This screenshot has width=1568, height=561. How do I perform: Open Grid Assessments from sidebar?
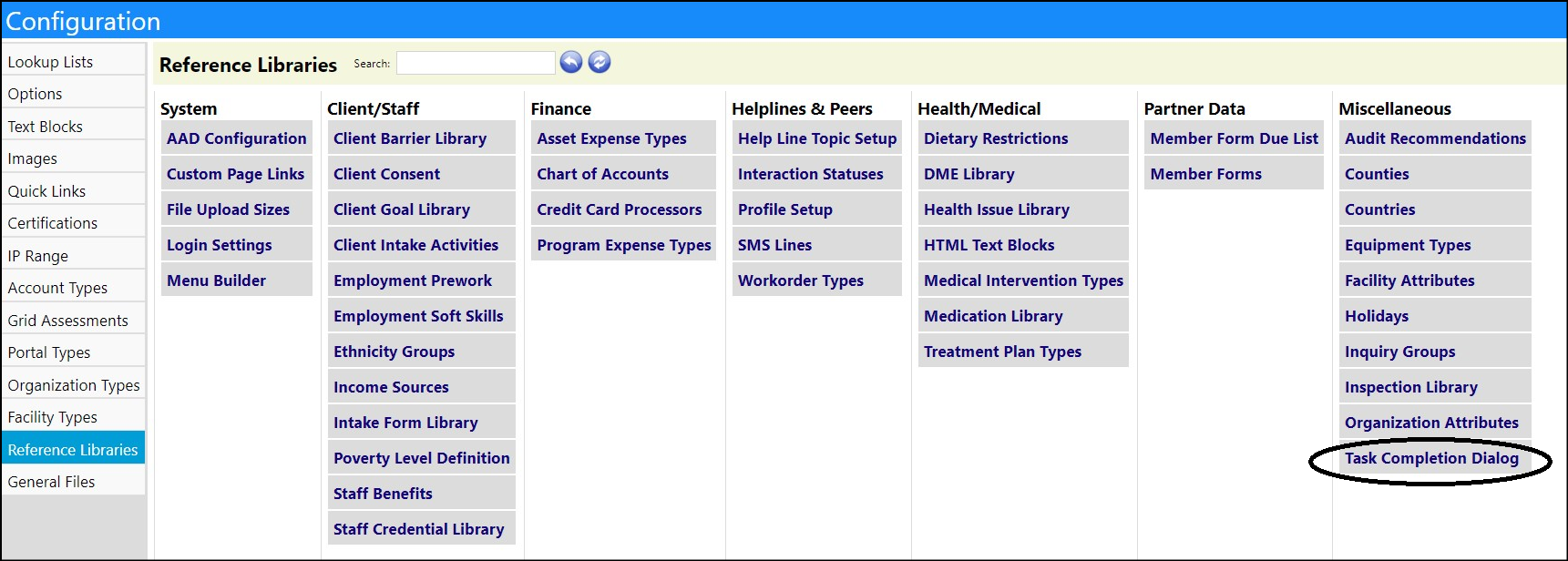(x=73, y=320)
